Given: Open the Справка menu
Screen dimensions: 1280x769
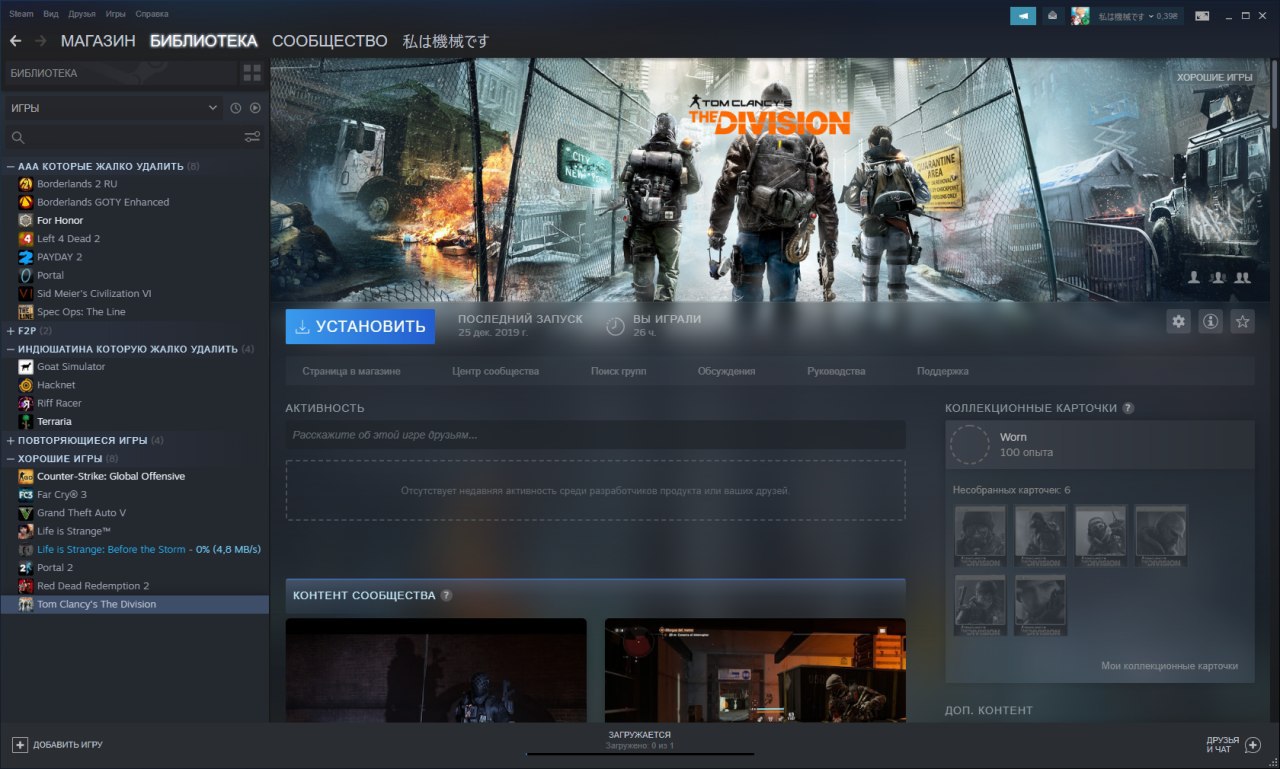Looking at the screenshot, I should click(x=152, y=14).
